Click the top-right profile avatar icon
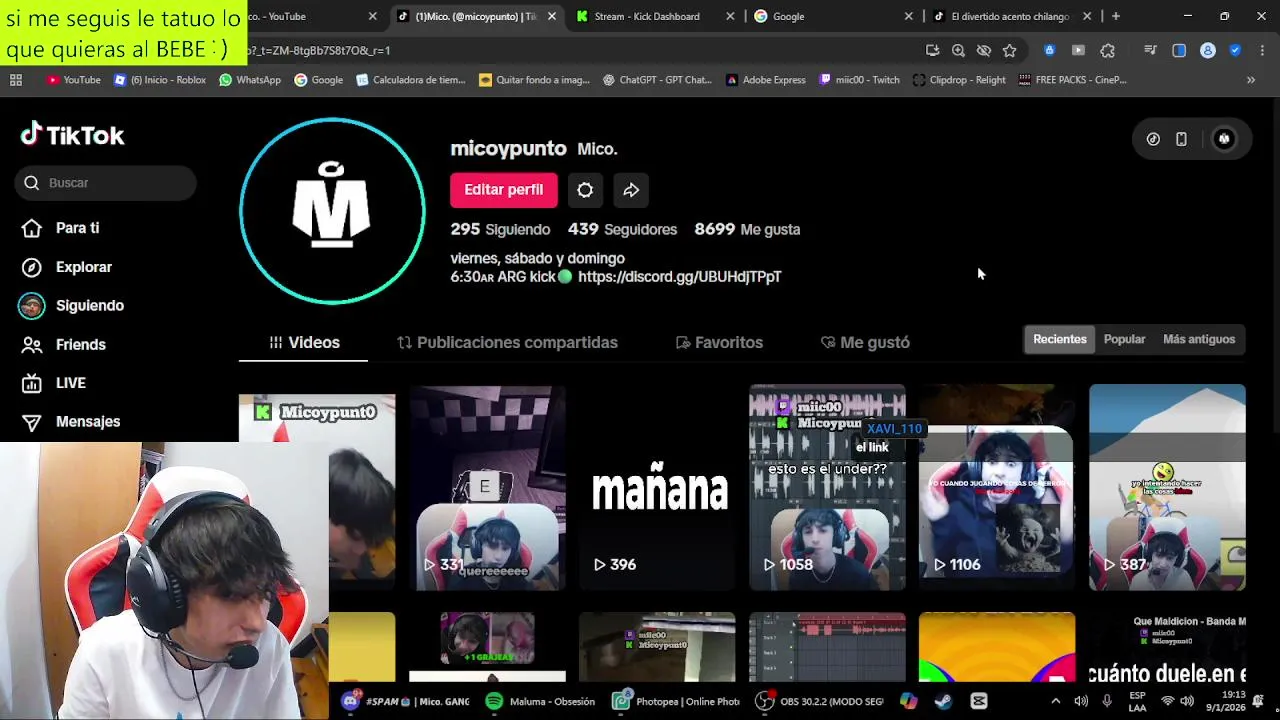Viewport: 1280px width, 720px height. 1224,139
